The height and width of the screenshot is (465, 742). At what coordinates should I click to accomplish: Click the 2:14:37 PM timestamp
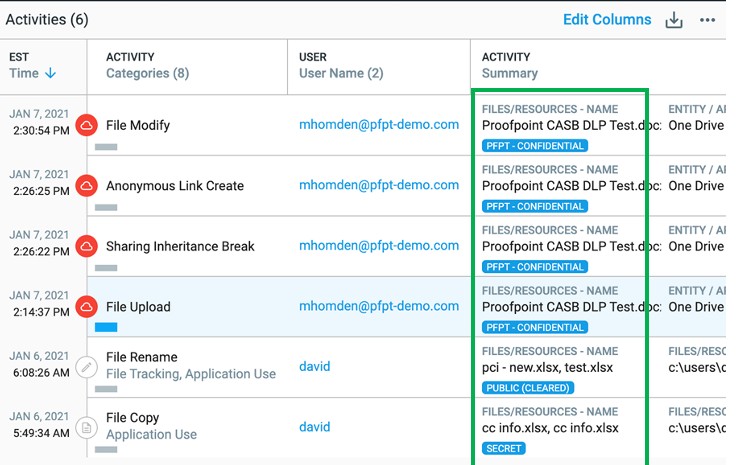tap(41, 312)
